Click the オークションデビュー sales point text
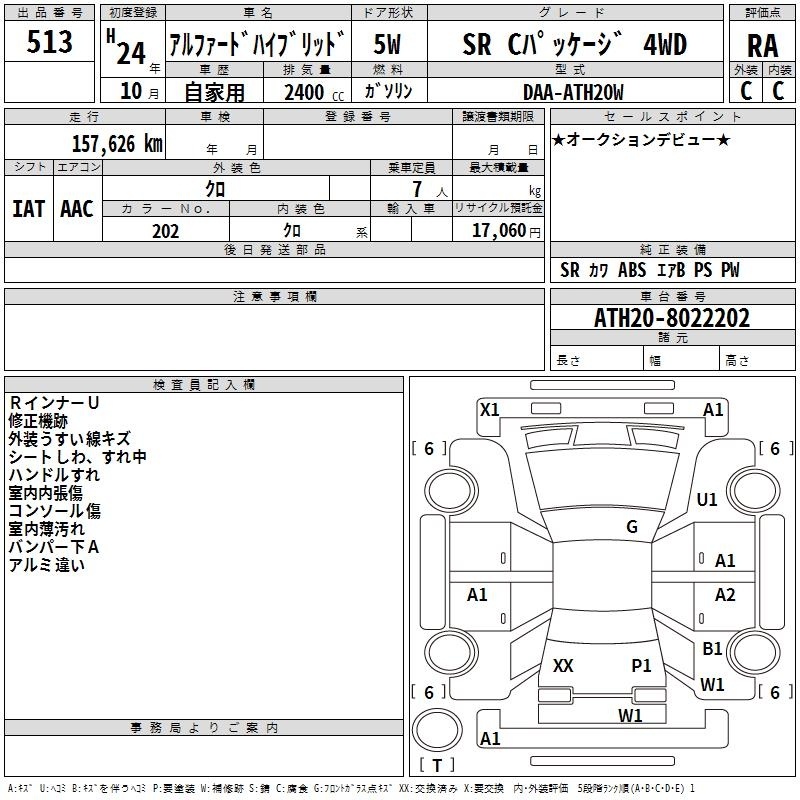 coord(641,139)
